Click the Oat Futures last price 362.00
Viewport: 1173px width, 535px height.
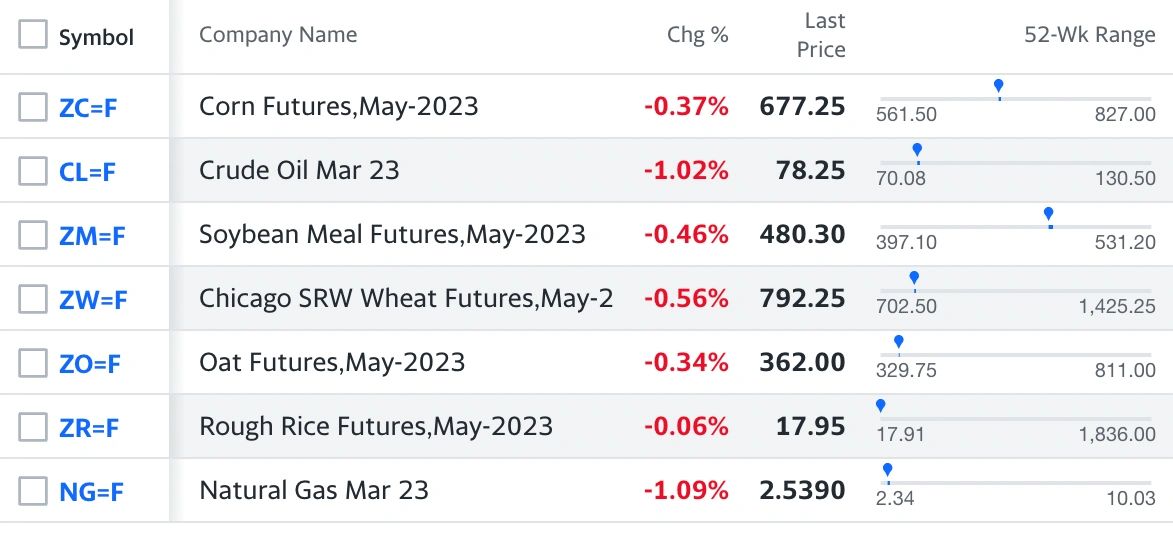click(x=803, y=362)
